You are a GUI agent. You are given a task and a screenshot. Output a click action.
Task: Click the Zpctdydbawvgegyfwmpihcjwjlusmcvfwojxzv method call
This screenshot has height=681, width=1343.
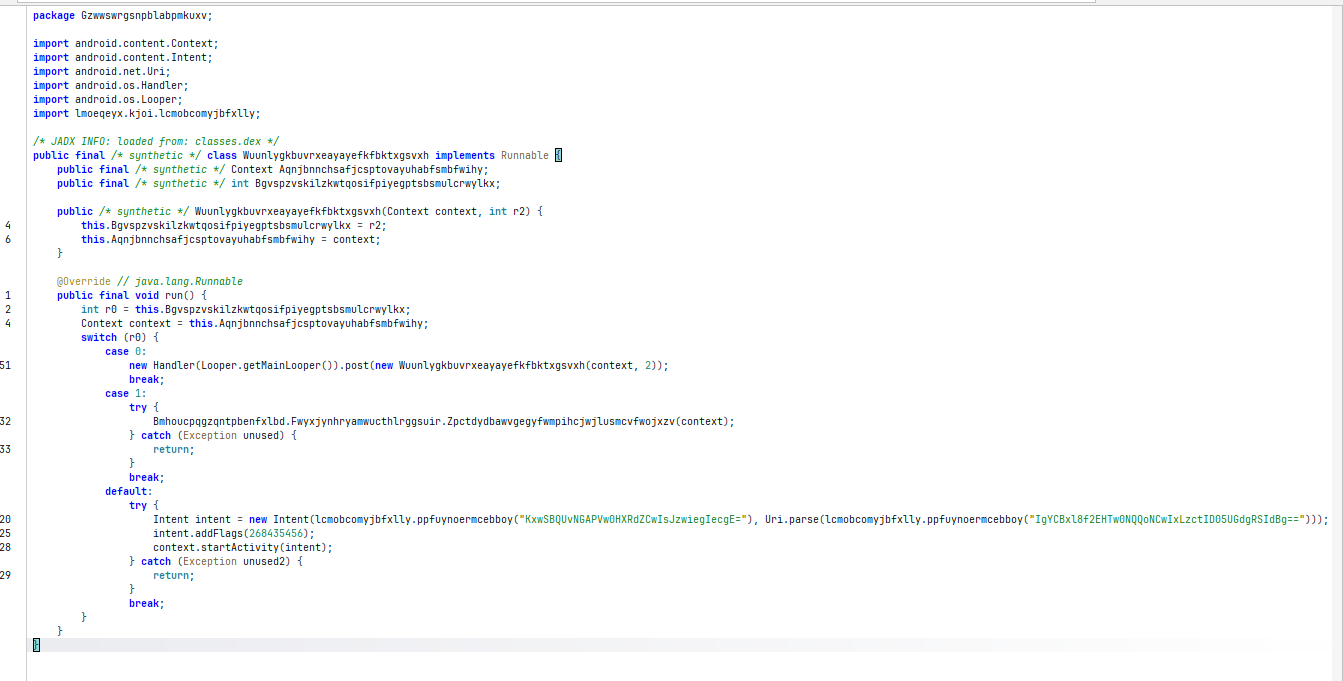[590, 421]
